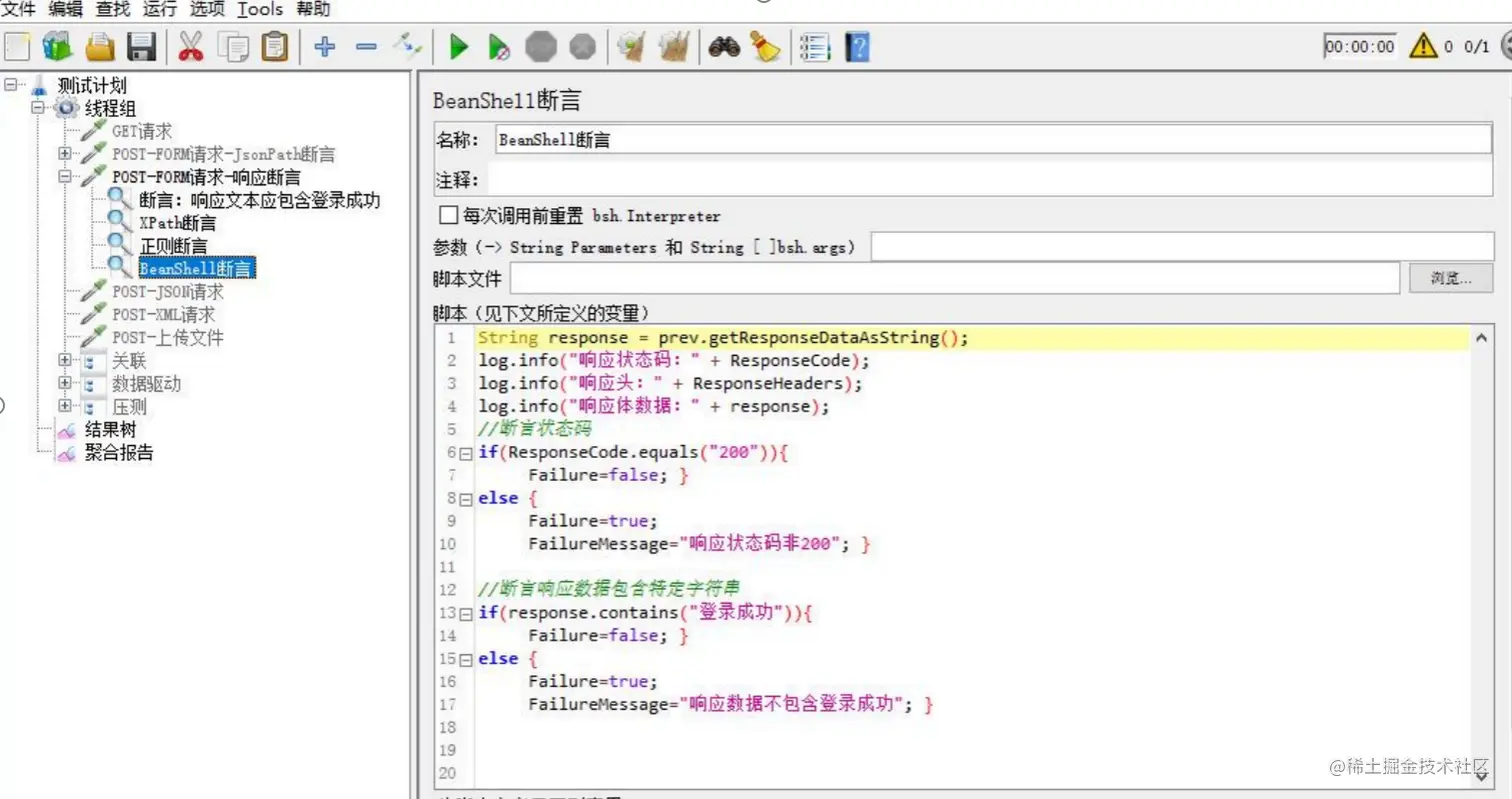Collapse the POST-FORM请求-响应断言 node
Image resolution: width=1512 pixels, height=799 pixels.
[65, 177]
